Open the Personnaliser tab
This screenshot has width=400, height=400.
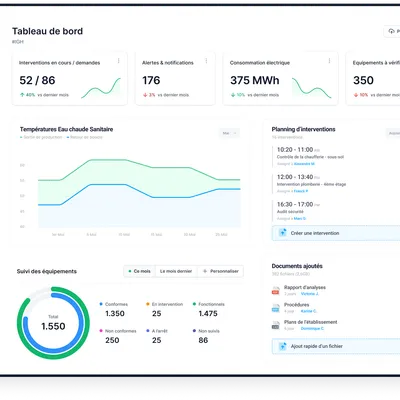click(x=221, y=271)
